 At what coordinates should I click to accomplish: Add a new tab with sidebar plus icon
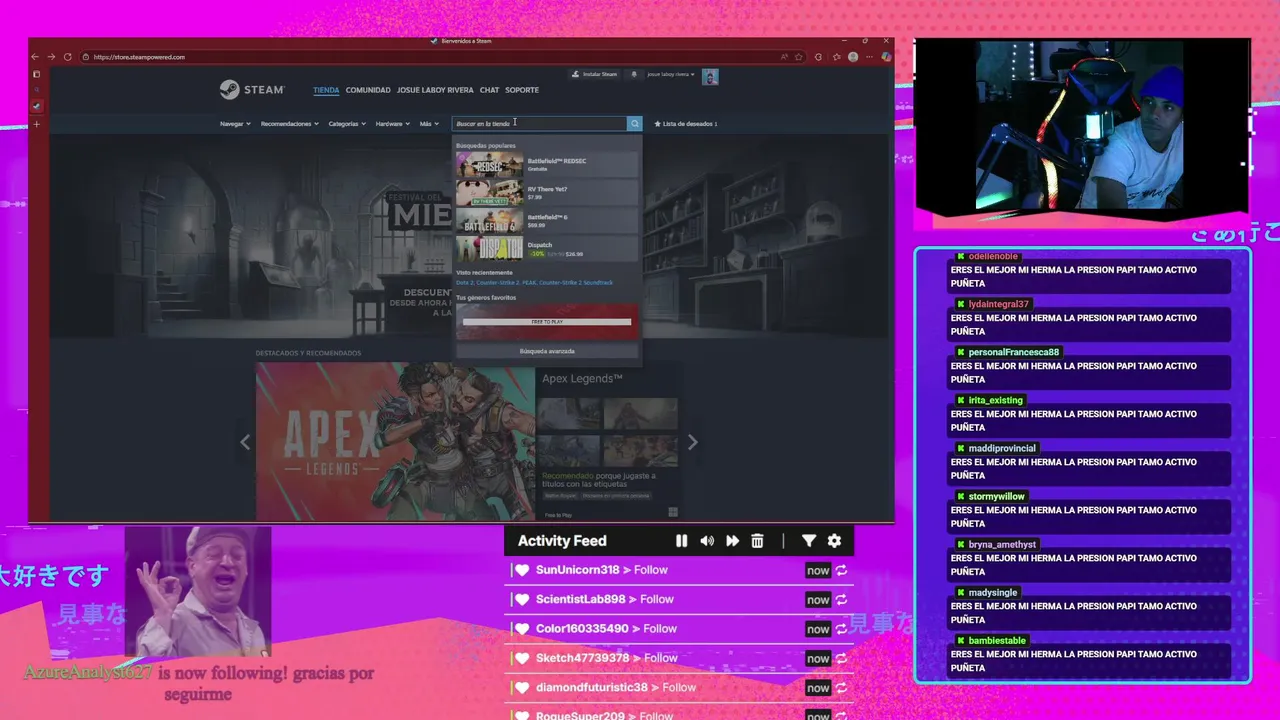point(37,124)
